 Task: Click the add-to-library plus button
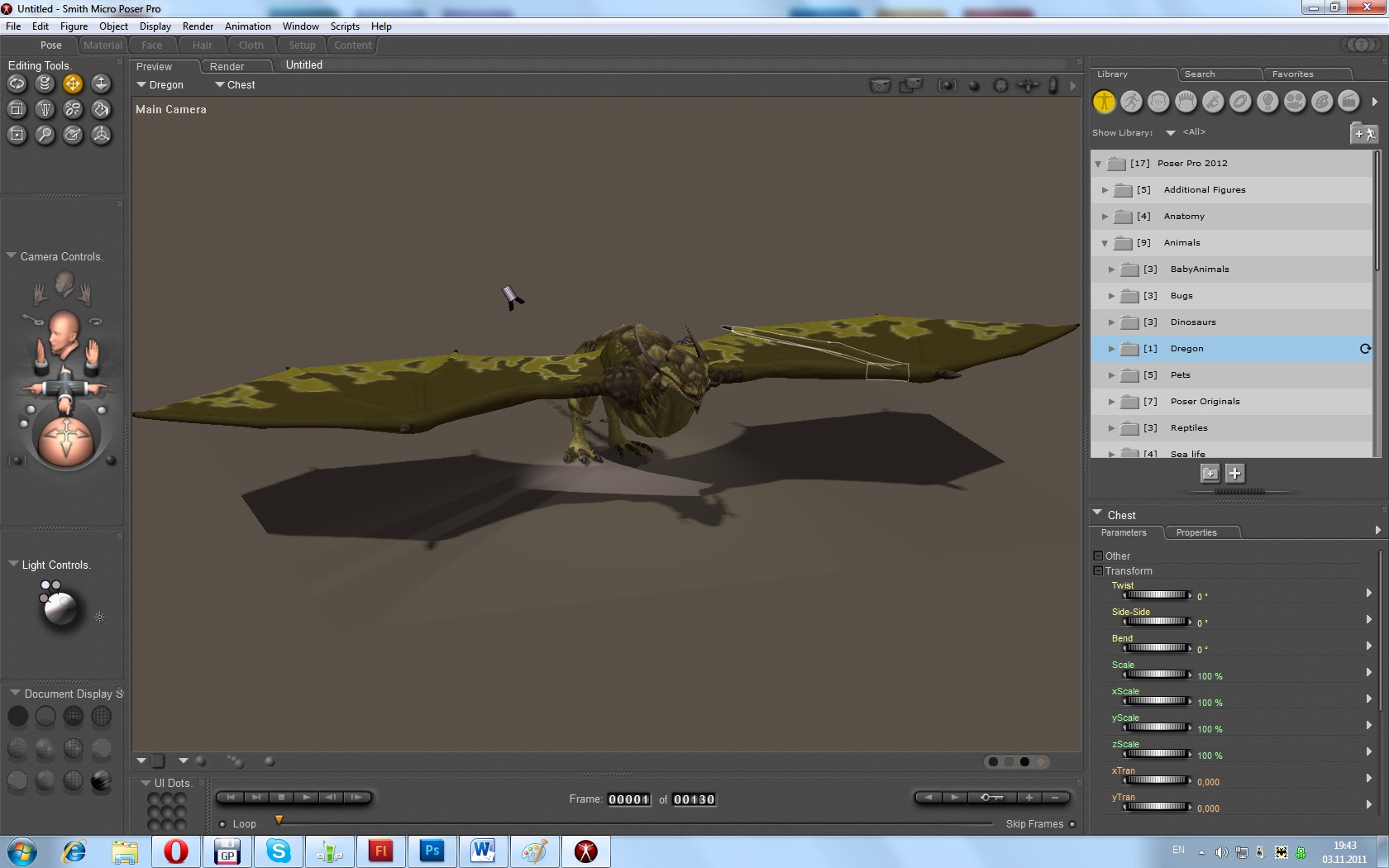1234,474
